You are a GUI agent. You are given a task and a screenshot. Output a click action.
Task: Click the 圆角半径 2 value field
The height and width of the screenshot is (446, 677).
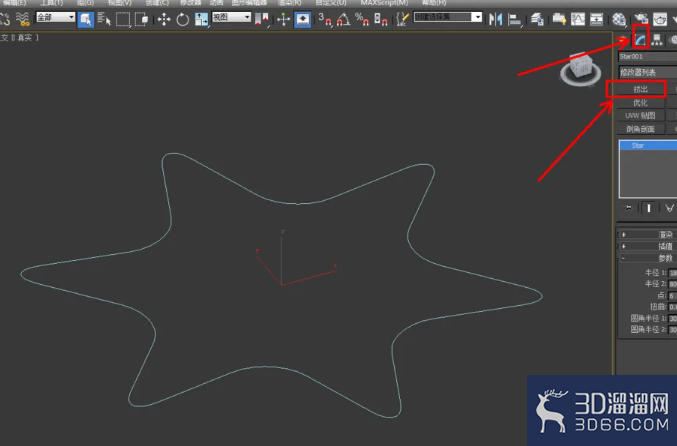pos(673,330)
